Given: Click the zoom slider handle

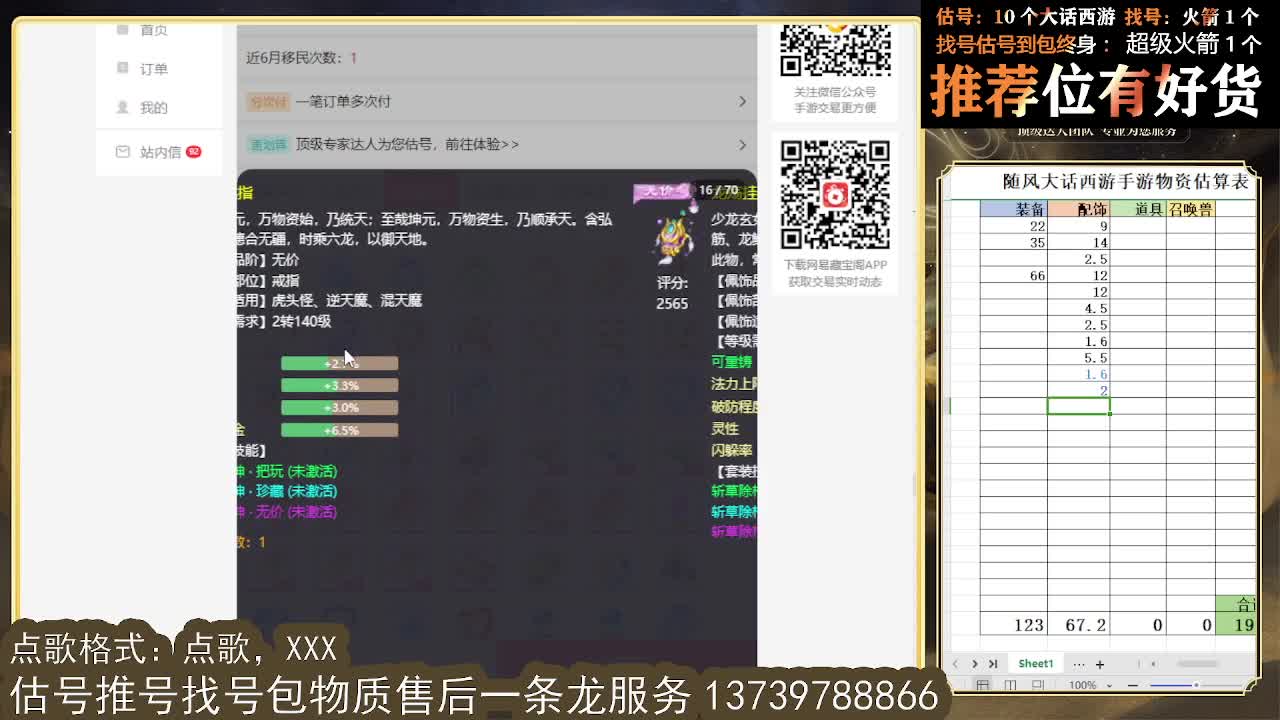Looking at the screenshot, I should pyautogui.click(x=1197, y=684).
